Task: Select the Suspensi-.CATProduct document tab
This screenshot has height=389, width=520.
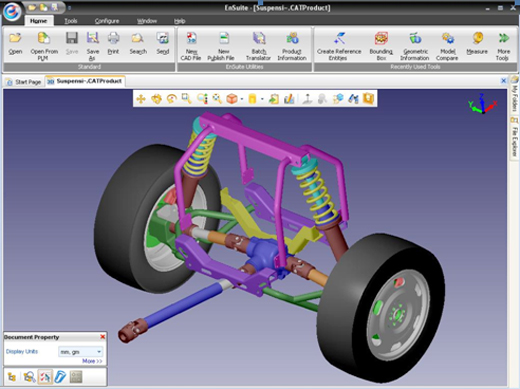Action: coord(85,81)
